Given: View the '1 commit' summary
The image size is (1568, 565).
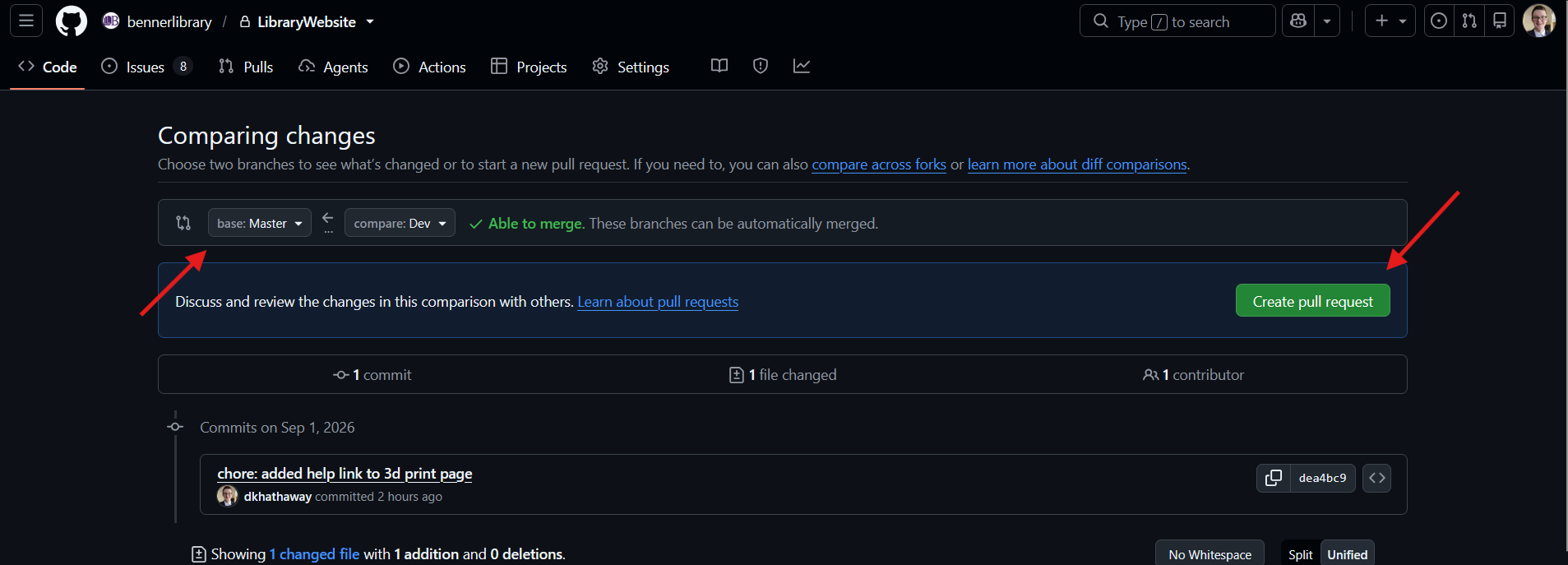Looking at the screenshot, I should click(372, 375).
